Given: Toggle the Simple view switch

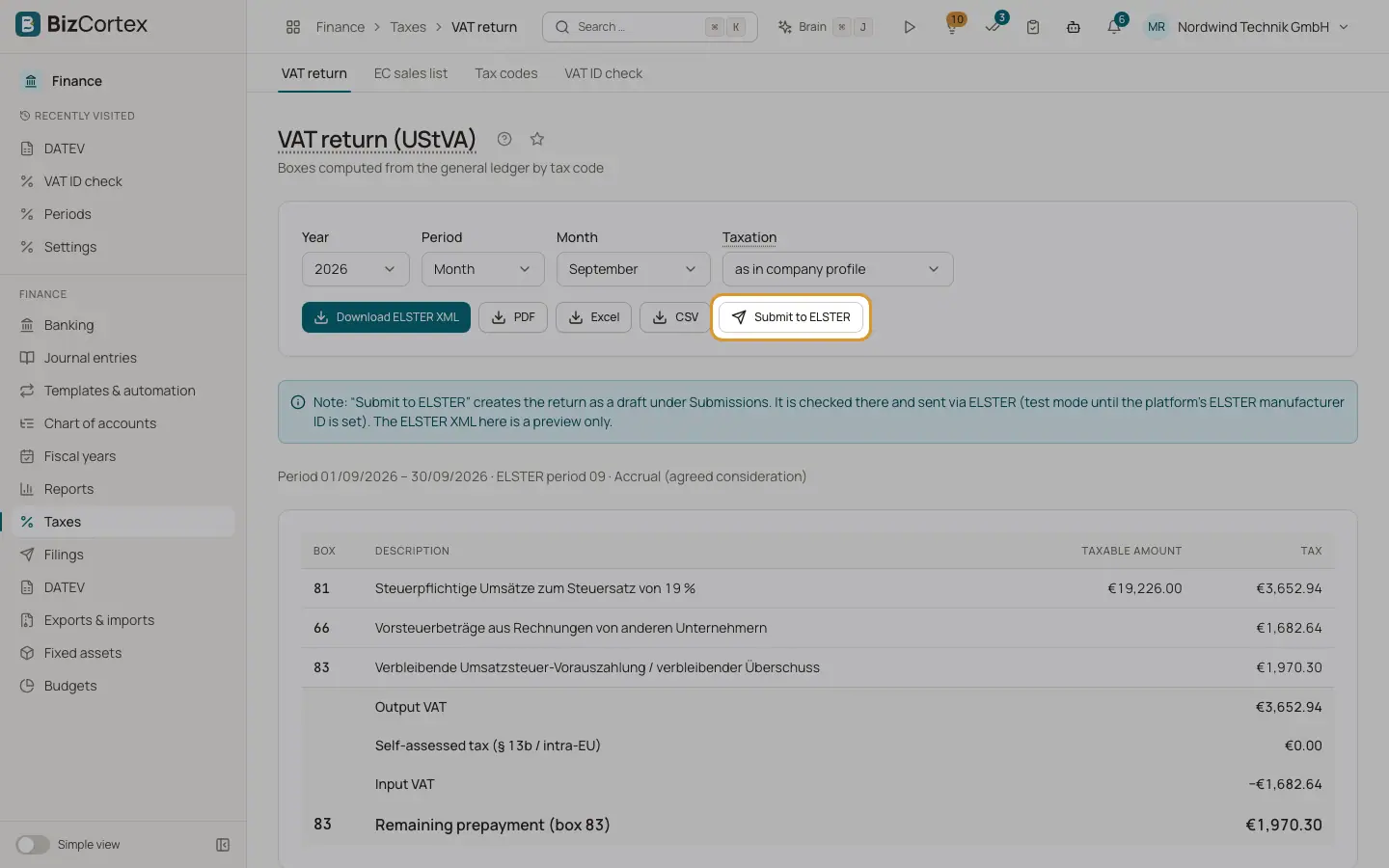Looking at the screenshot, I should click(x=33, y=845).
